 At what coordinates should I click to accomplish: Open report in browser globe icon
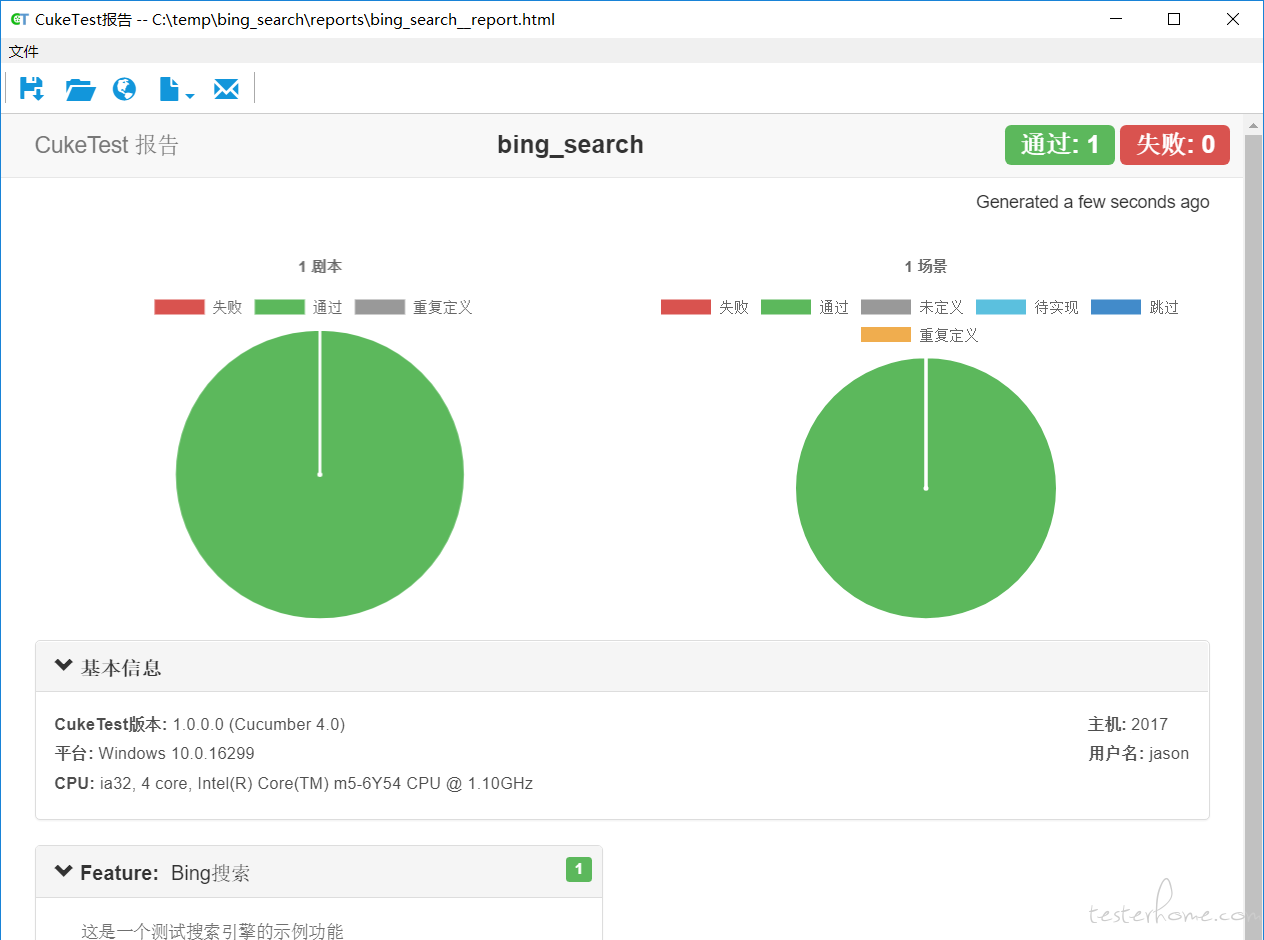[125, 89]
